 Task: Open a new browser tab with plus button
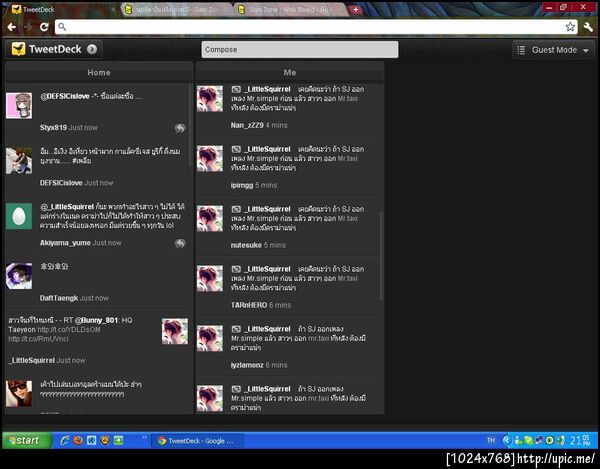[355, 10]
